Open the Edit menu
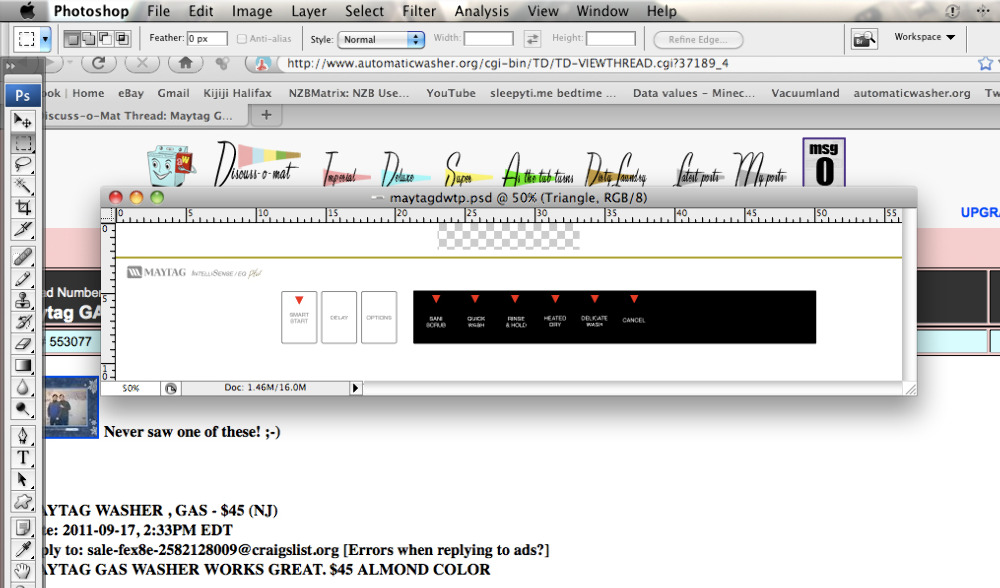This screenshot has height=588, width=1000. [x=201, y=11]
